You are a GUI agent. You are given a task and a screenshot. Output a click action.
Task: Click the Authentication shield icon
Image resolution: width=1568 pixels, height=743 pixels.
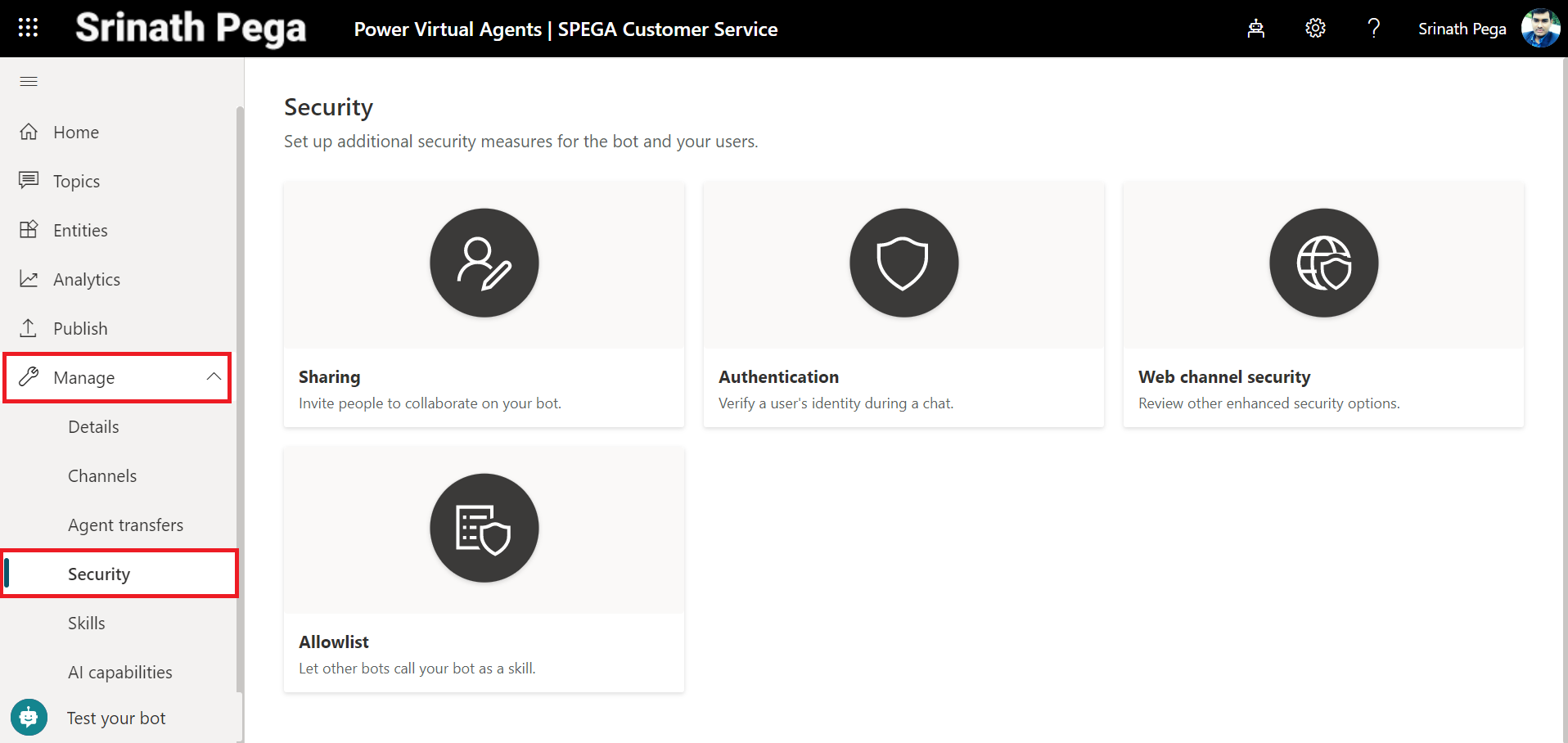click(903, 263)
